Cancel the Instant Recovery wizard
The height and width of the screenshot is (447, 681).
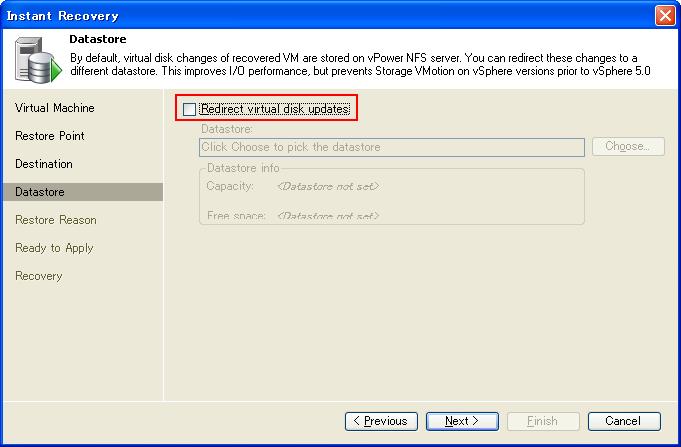click(624, 421)
